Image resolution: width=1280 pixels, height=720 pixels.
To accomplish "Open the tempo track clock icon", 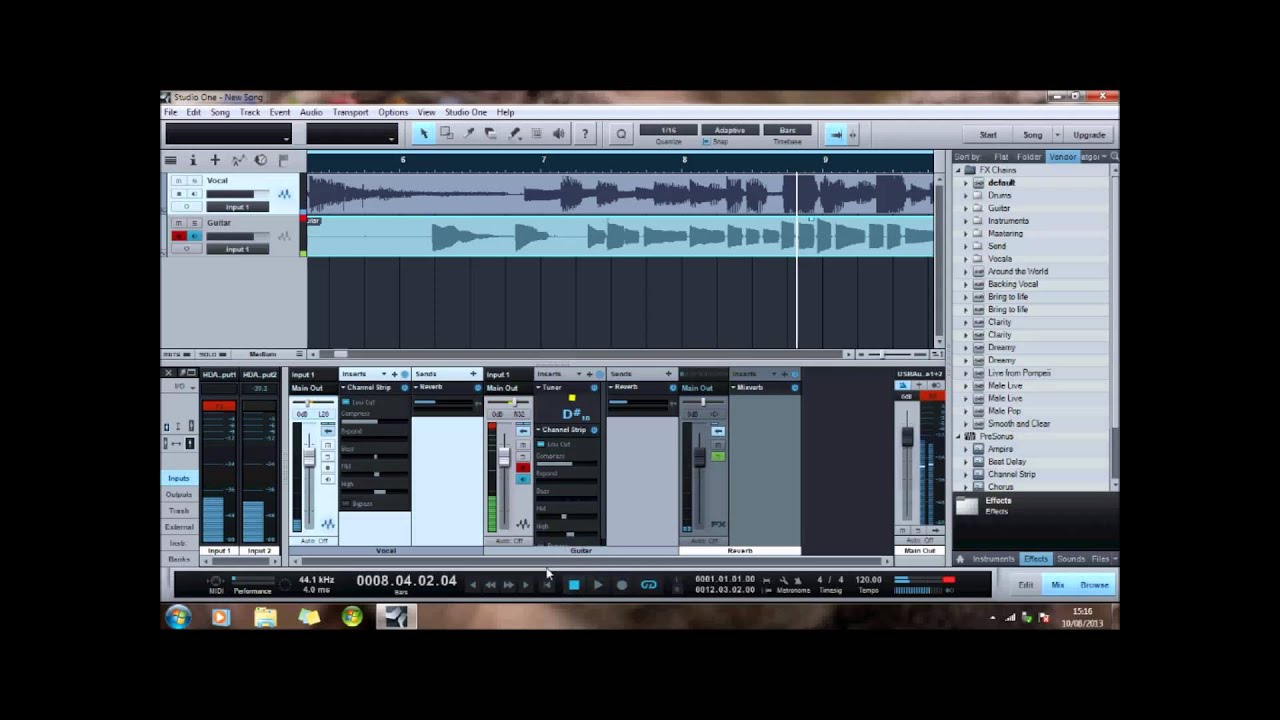I will (x=261, y=160).
